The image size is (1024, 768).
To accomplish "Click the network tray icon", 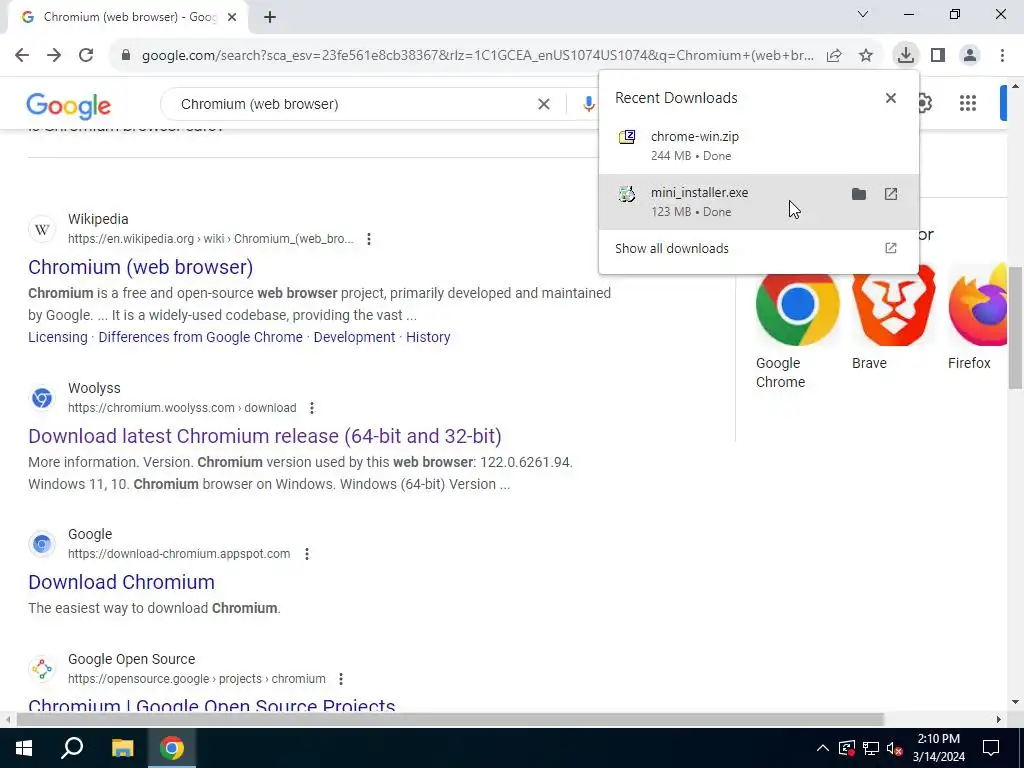I will 871,748.
